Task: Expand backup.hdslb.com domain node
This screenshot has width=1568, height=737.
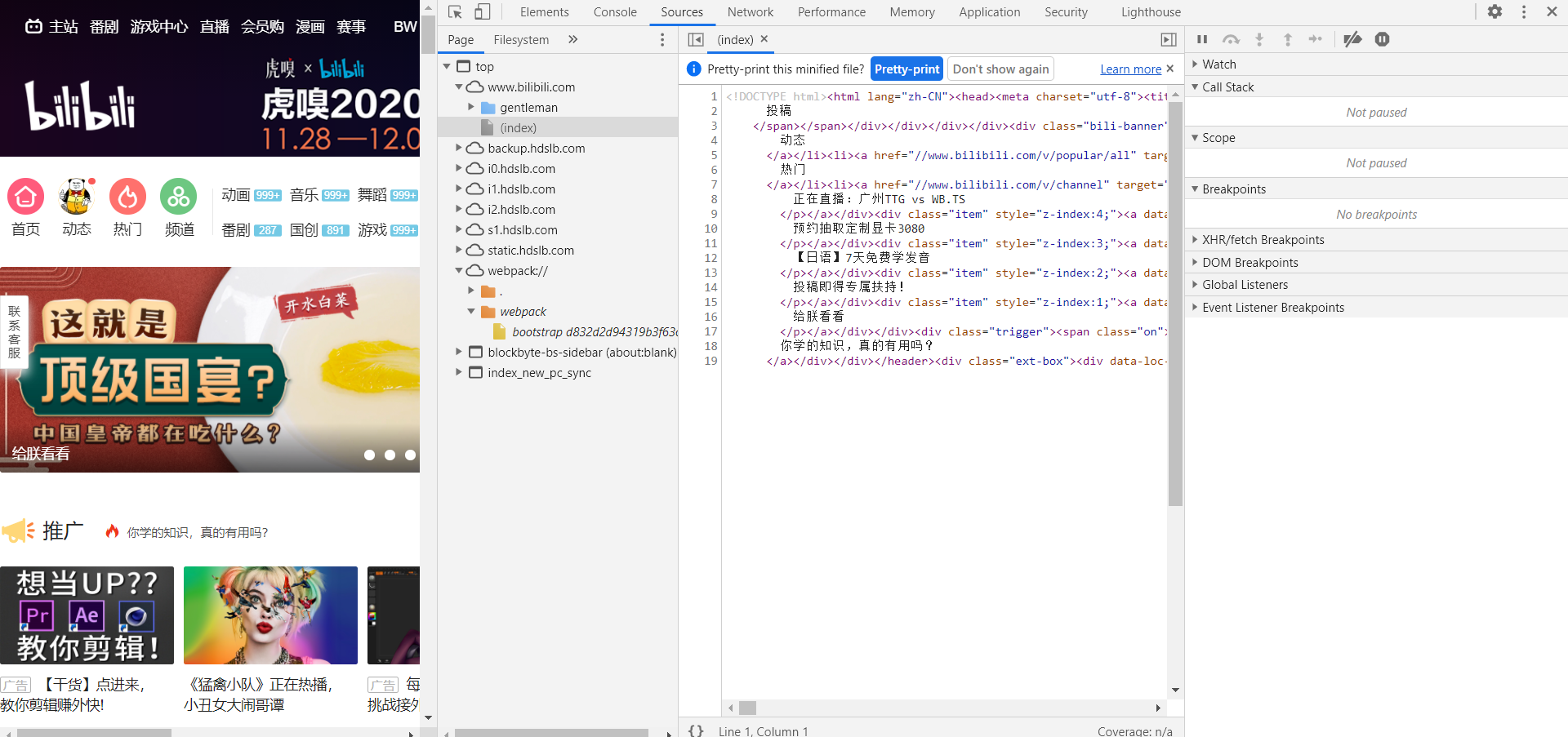Action: (x=459, y=149)
